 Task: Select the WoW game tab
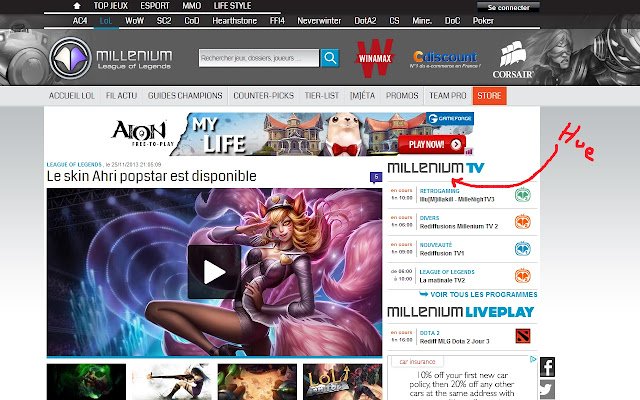point(134,21)
